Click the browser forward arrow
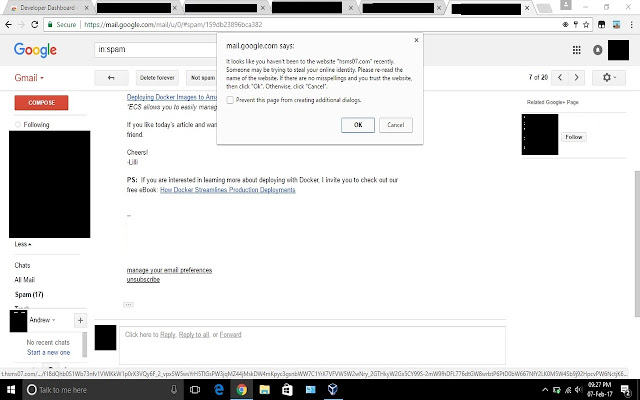 [21, 24]
